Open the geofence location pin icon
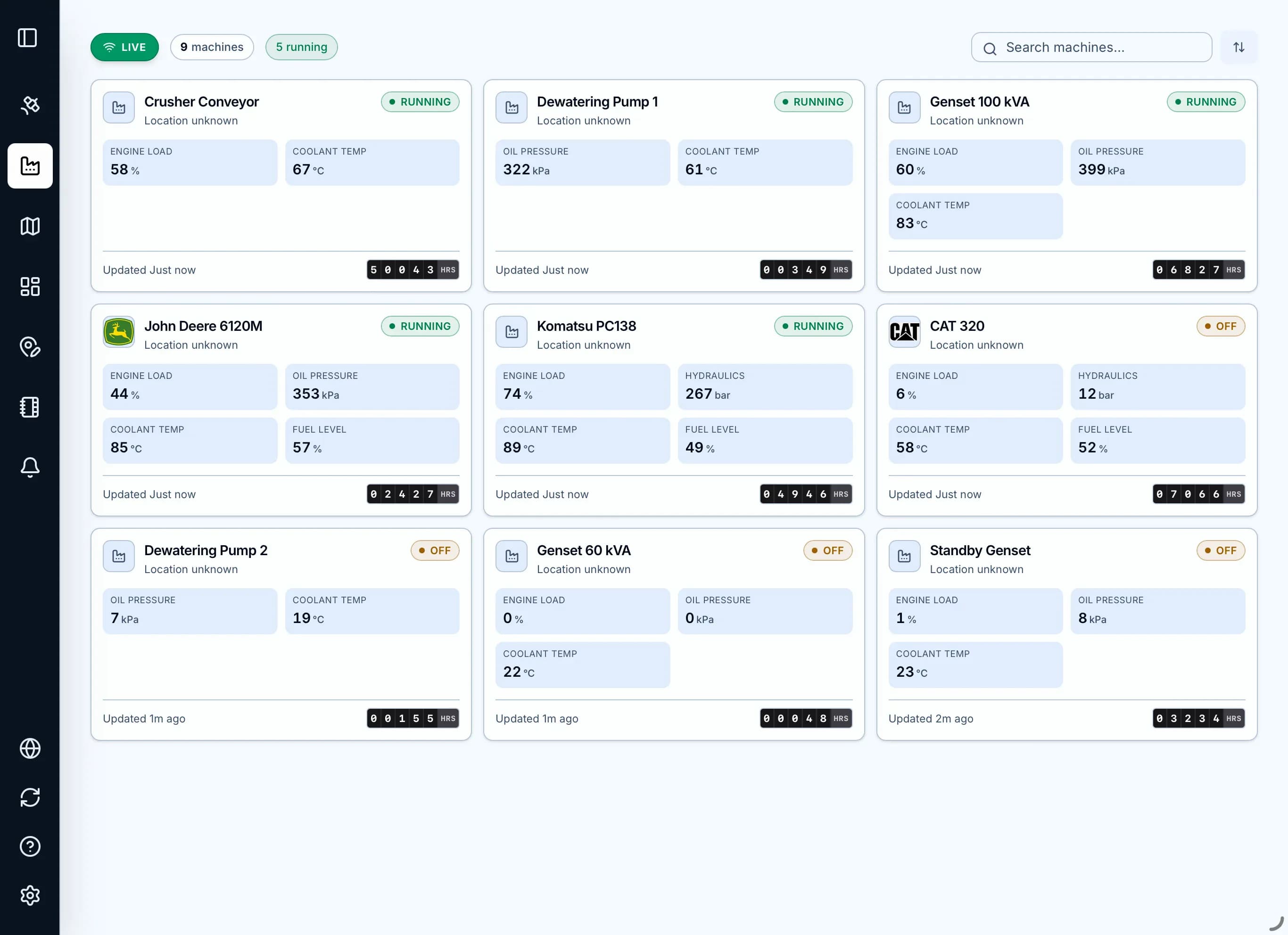Viewport: 1288px width, 935px height. [30, 347]
